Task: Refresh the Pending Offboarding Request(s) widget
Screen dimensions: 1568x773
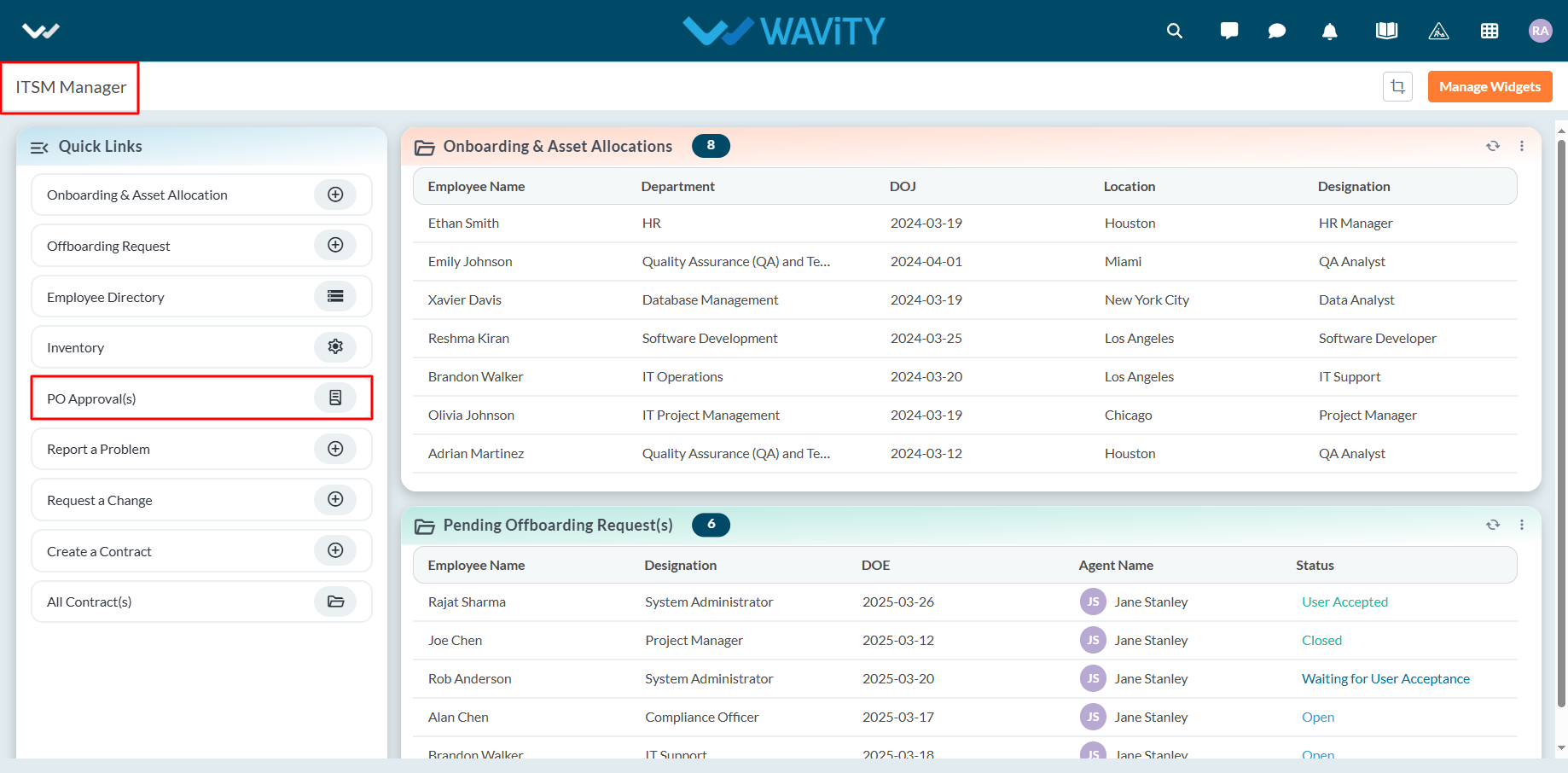Action: tap(1493, 525)
